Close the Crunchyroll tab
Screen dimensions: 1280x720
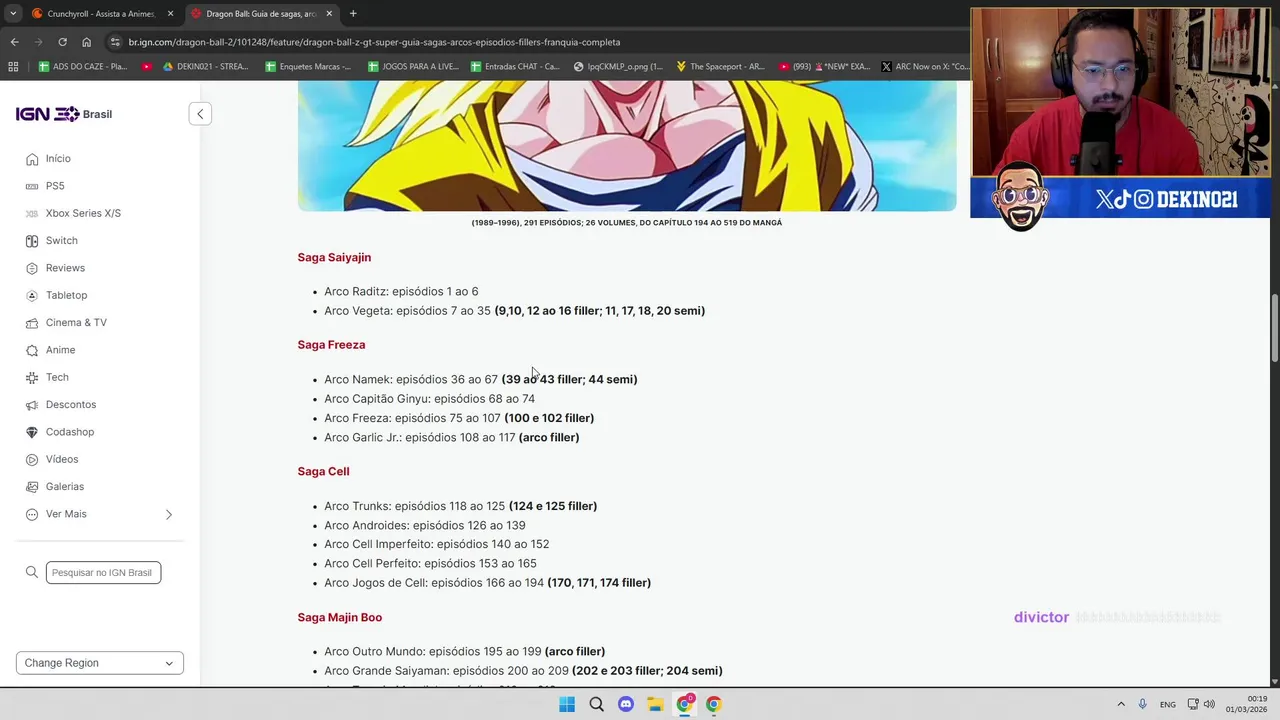(x=170, y=14)
